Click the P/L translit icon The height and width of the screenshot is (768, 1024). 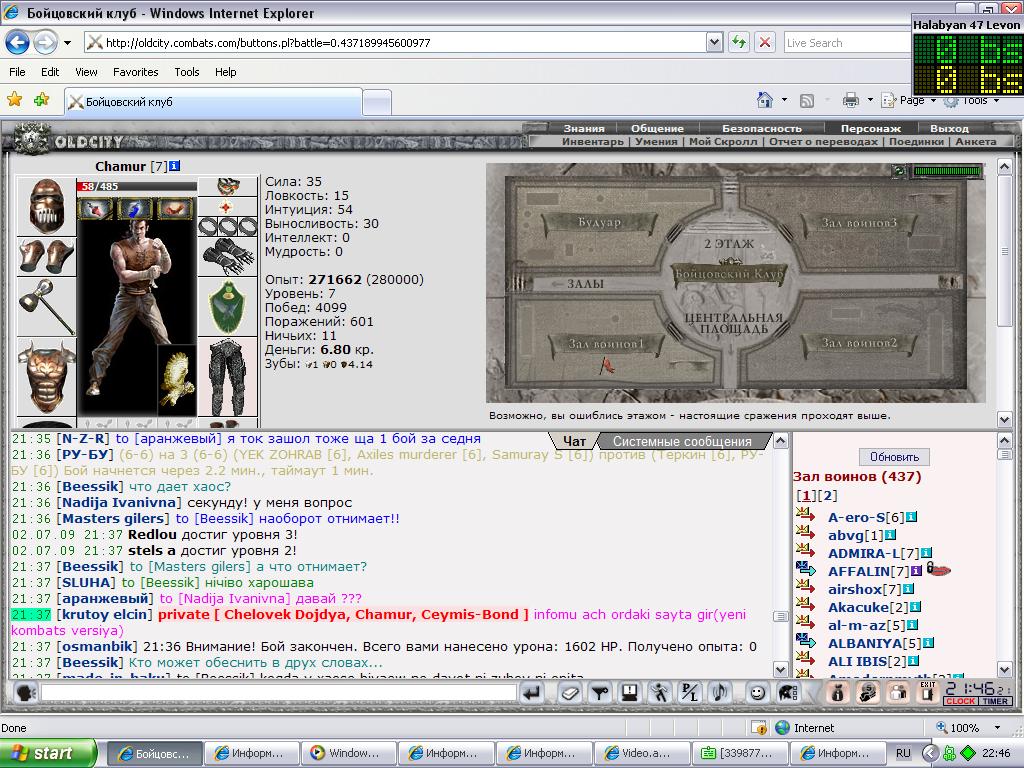click(690, 693)
